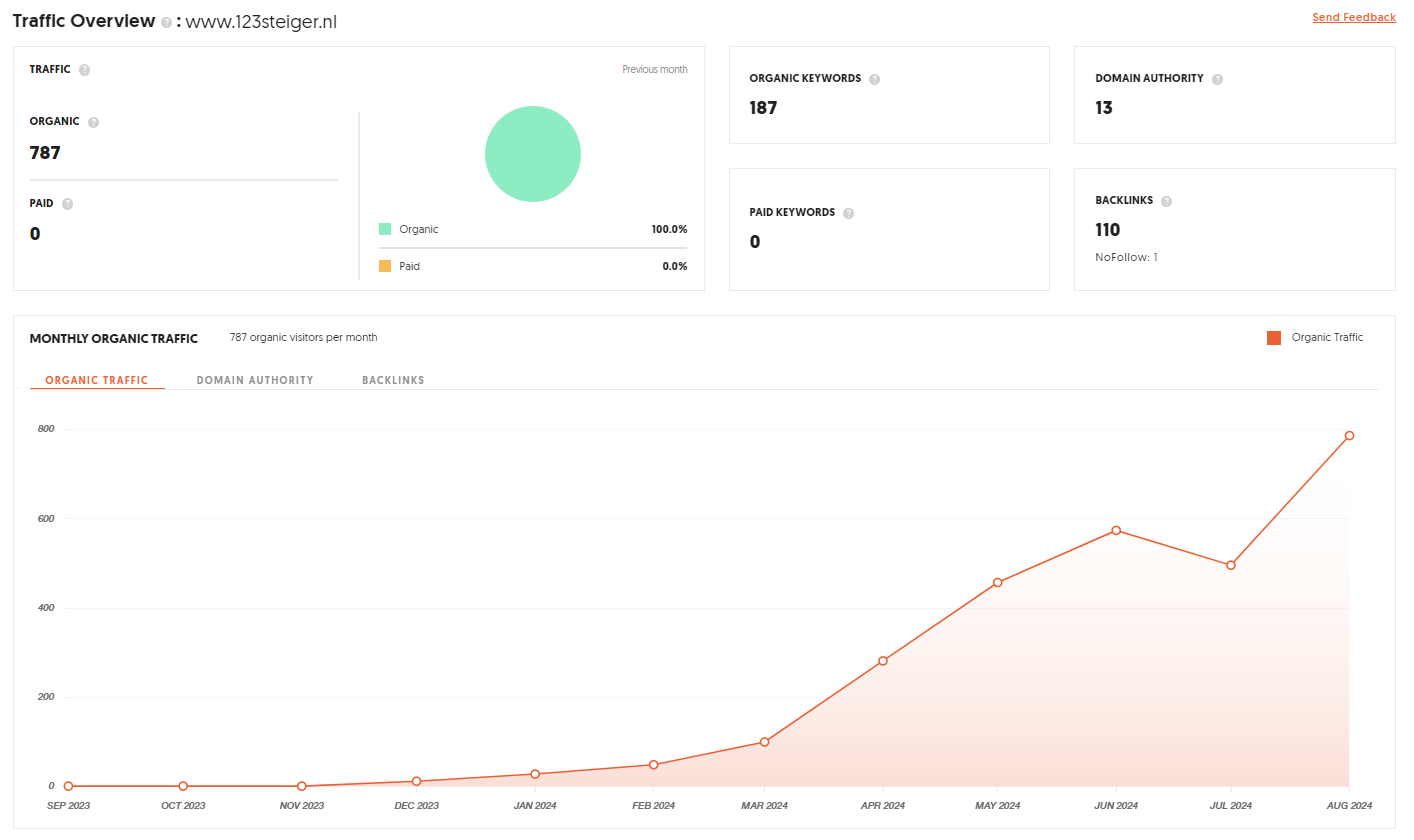The height and width of the screenshot is (840, 1414).
Task: Click the Send Feedback link
Action: click(1354, 17)
